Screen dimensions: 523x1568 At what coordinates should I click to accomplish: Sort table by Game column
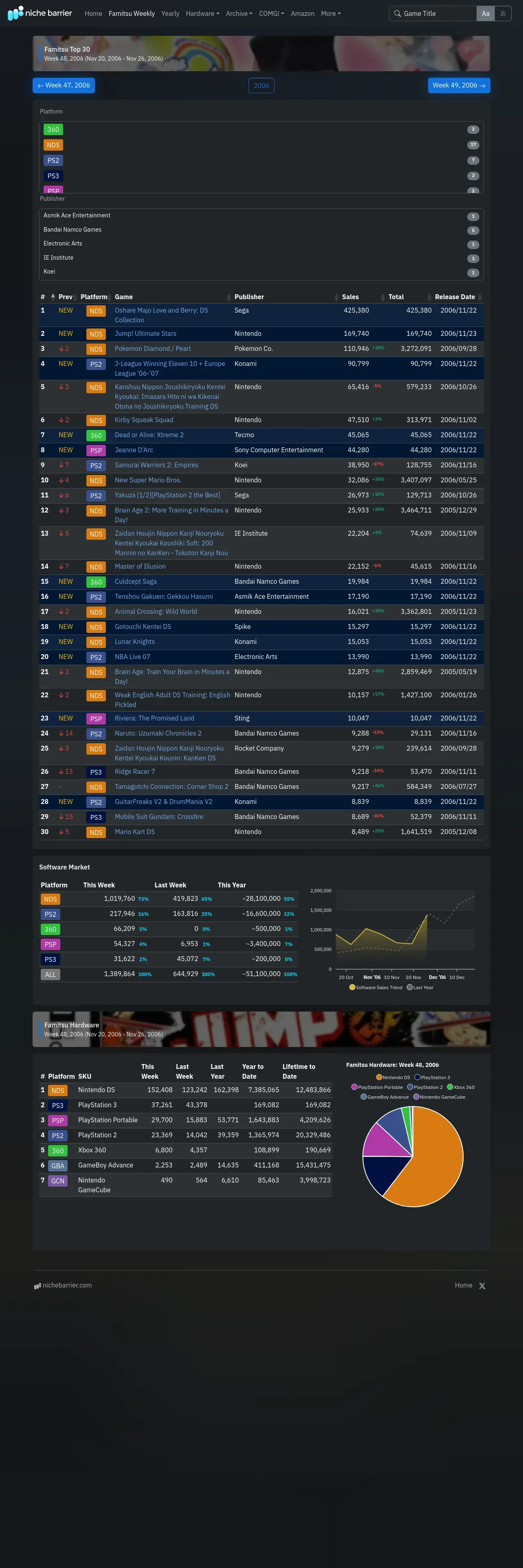pyautogui.click(x=172, y=297)
